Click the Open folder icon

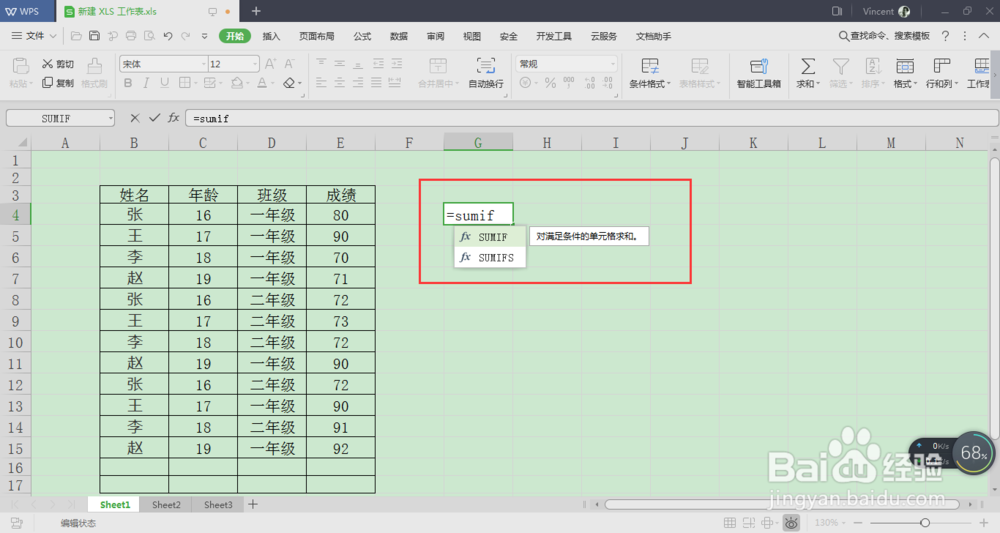(76, 36)
